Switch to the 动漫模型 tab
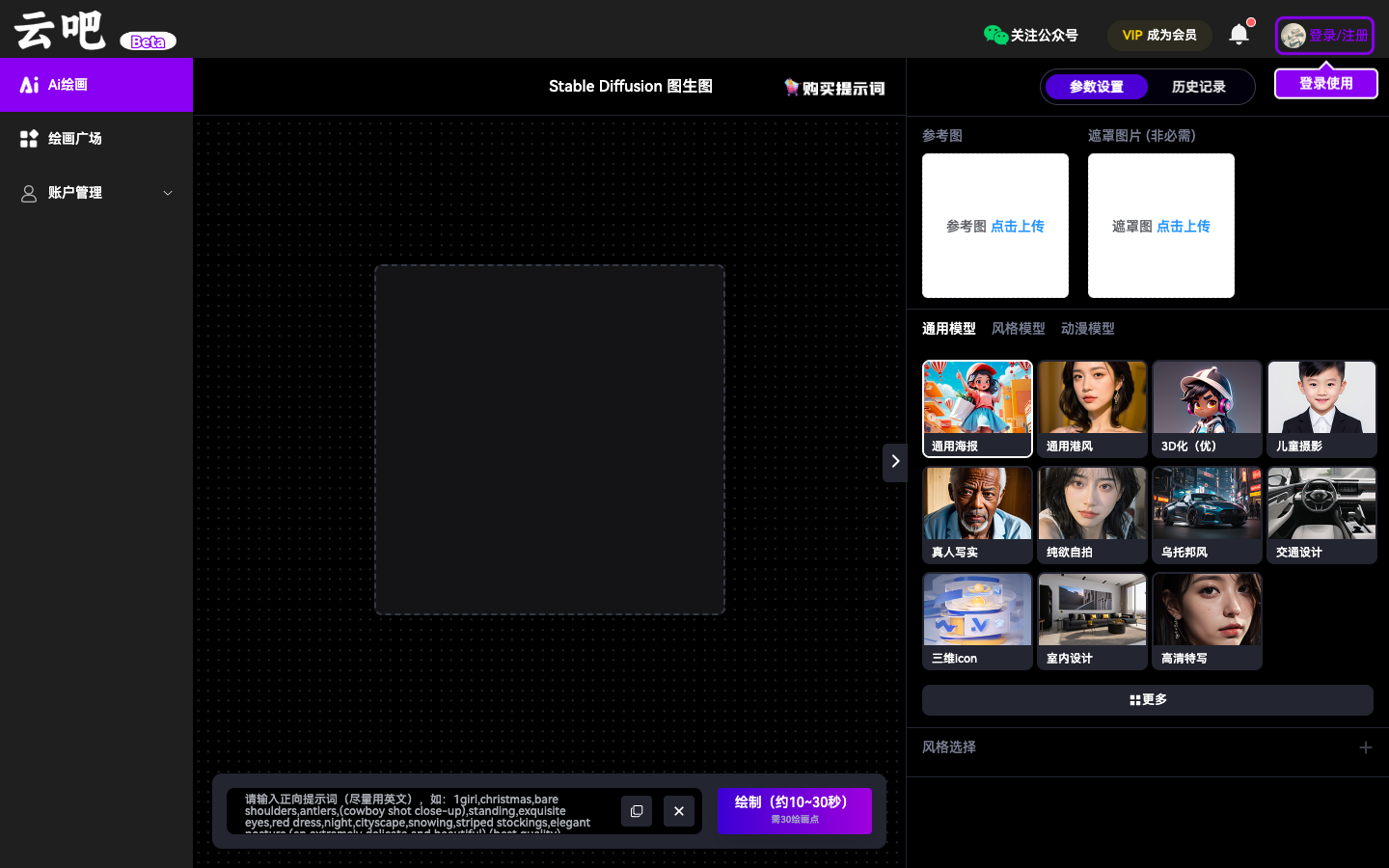Viewport: 1389px width, 868px height. (1087, 329)
